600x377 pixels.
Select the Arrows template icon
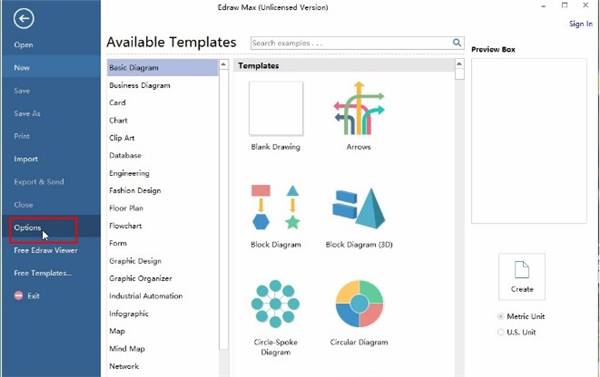359,108
